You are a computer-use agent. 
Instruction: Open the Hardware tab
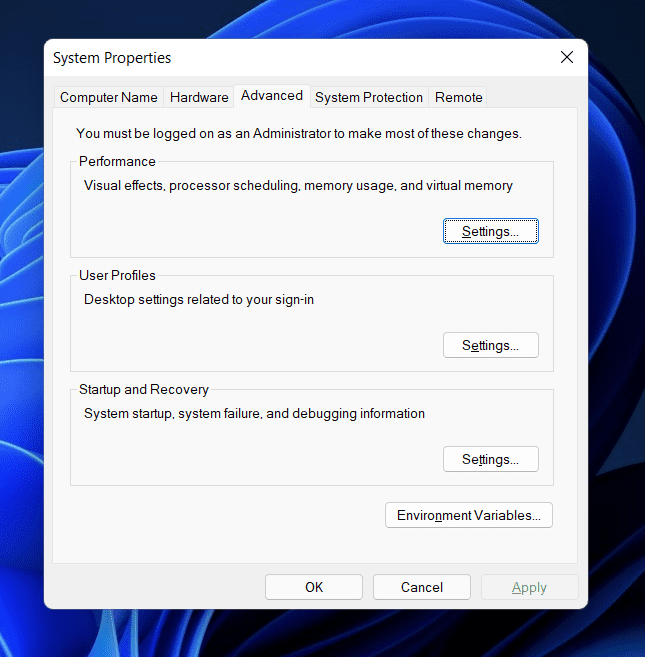199,97
